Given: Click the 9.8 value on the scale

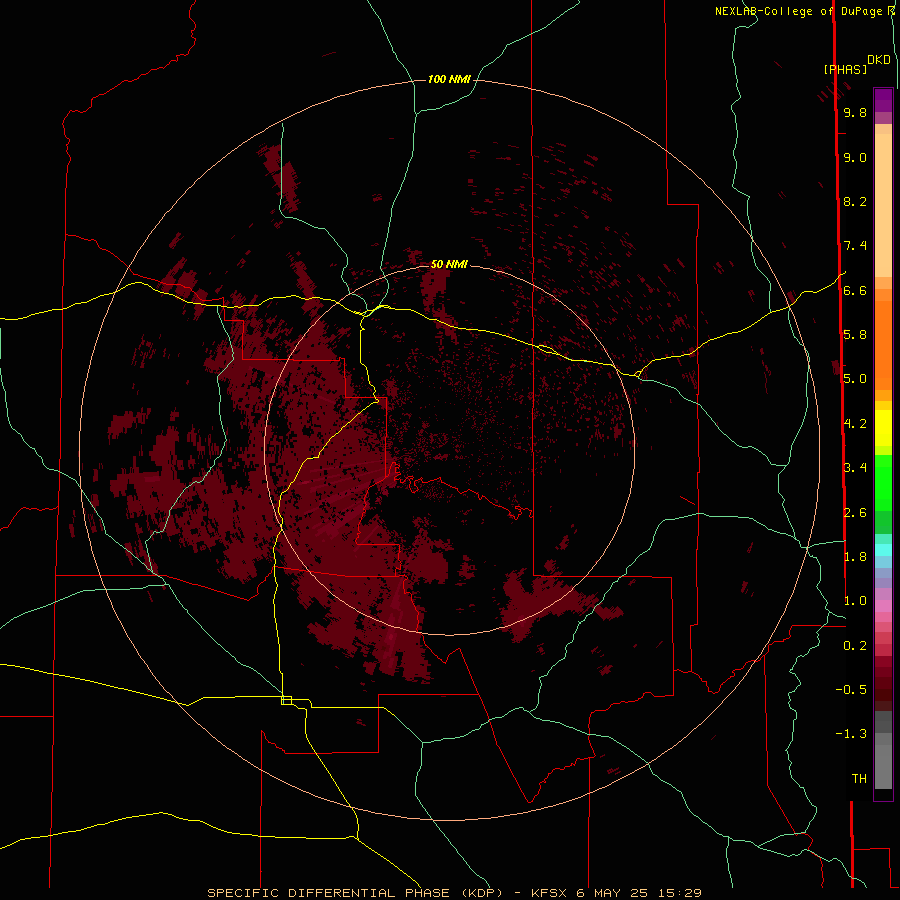Looking at the screenshot, I should 855,112.
